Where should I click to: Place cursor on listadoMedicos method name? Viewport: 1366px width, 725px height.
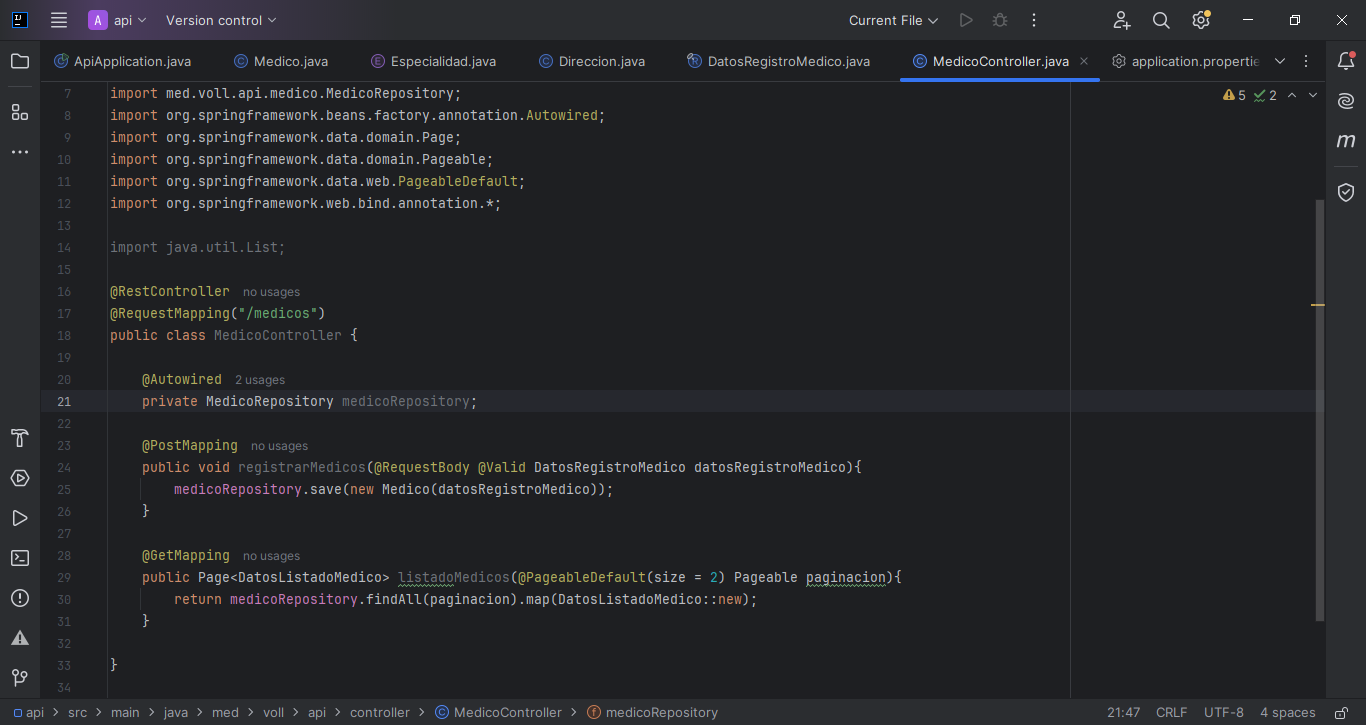(454, 578)
